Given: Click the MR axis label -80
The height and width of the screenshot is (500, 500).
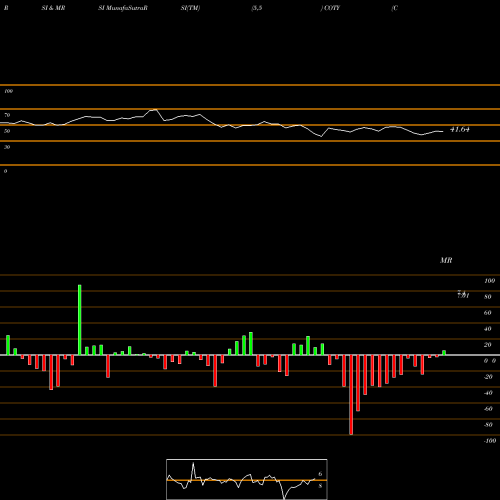Looking at the screenshot, I should point(488,425).
